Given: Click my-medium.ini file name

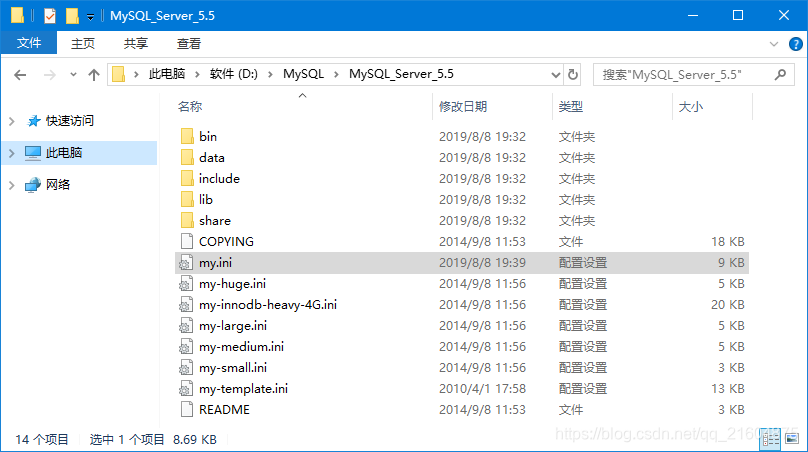Looking at the screenshot, I should coord(241,347).
